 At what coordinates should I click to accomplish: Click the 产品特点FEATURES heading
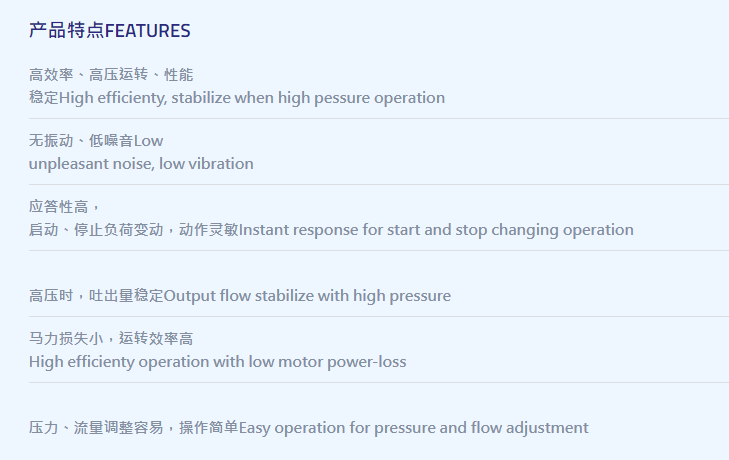point(110,31)
